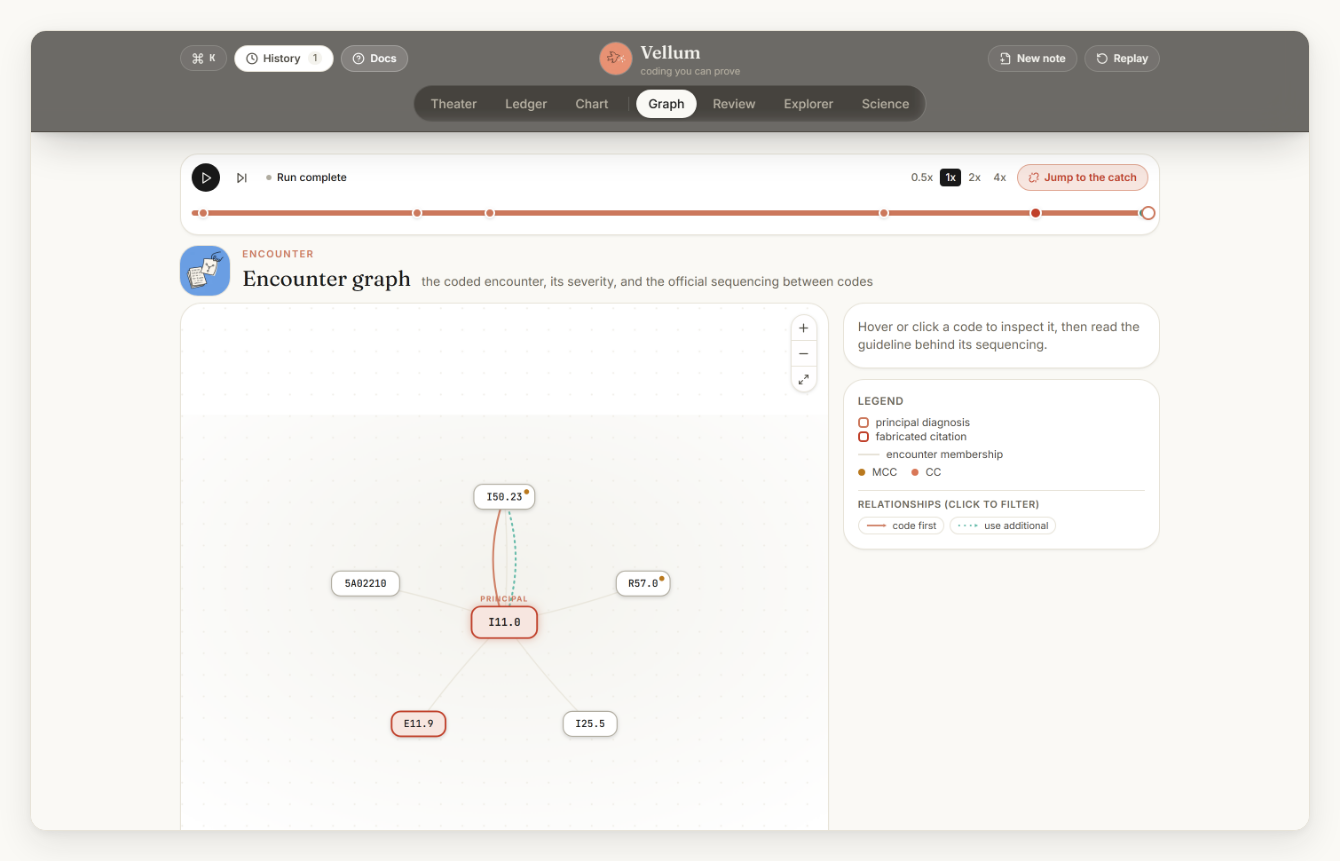The height and width of the screenshot is (861, 1340).
Task: Select the 5A02210 code node
Action: 366,584
